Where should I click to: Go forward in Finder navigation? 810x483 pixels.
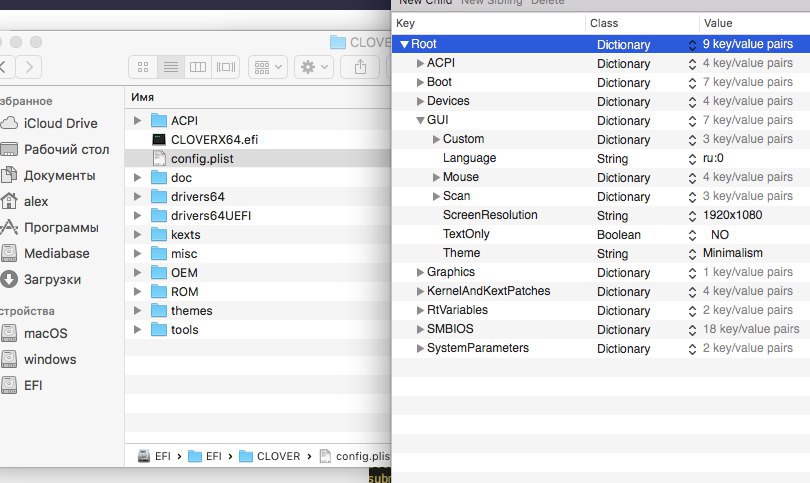(x=29, y=67)
